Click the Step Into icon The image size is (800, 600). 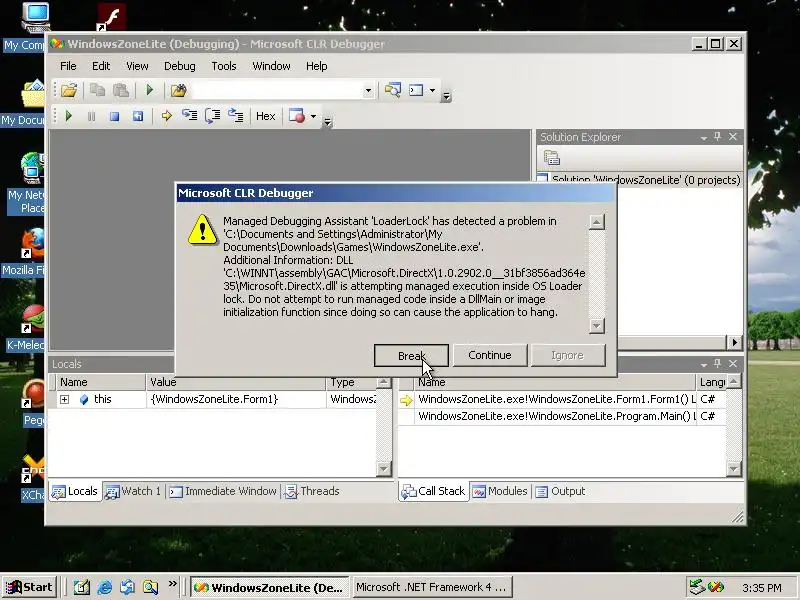[189, 116]
